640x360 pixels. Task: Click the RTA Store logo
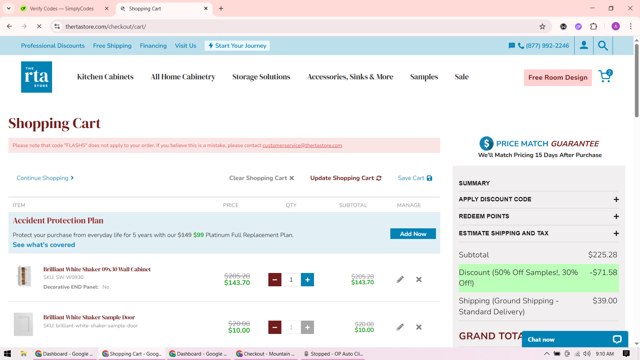[36, 77]
